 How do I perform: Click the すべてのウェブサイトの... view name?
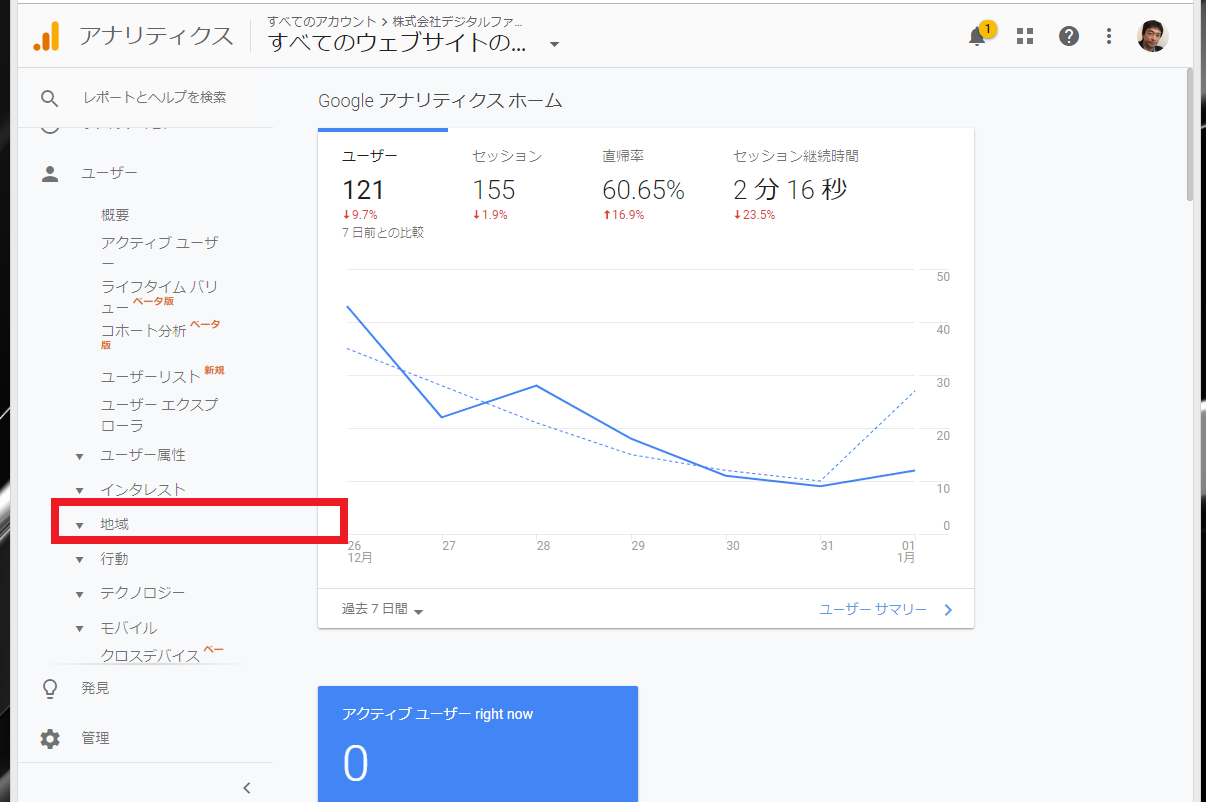[398, 43]
